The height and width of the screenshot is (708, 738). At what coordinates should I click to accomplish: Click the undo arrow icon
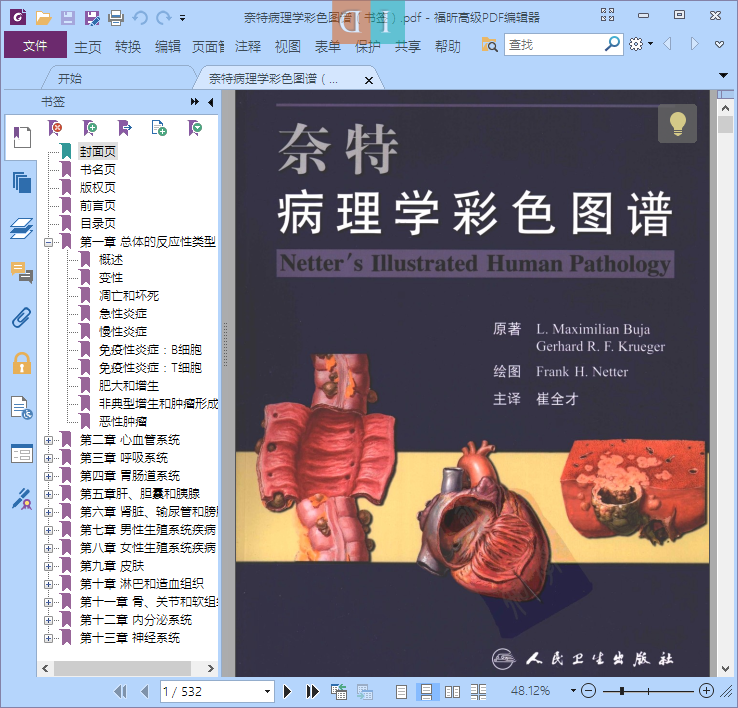tap(140, 18)
